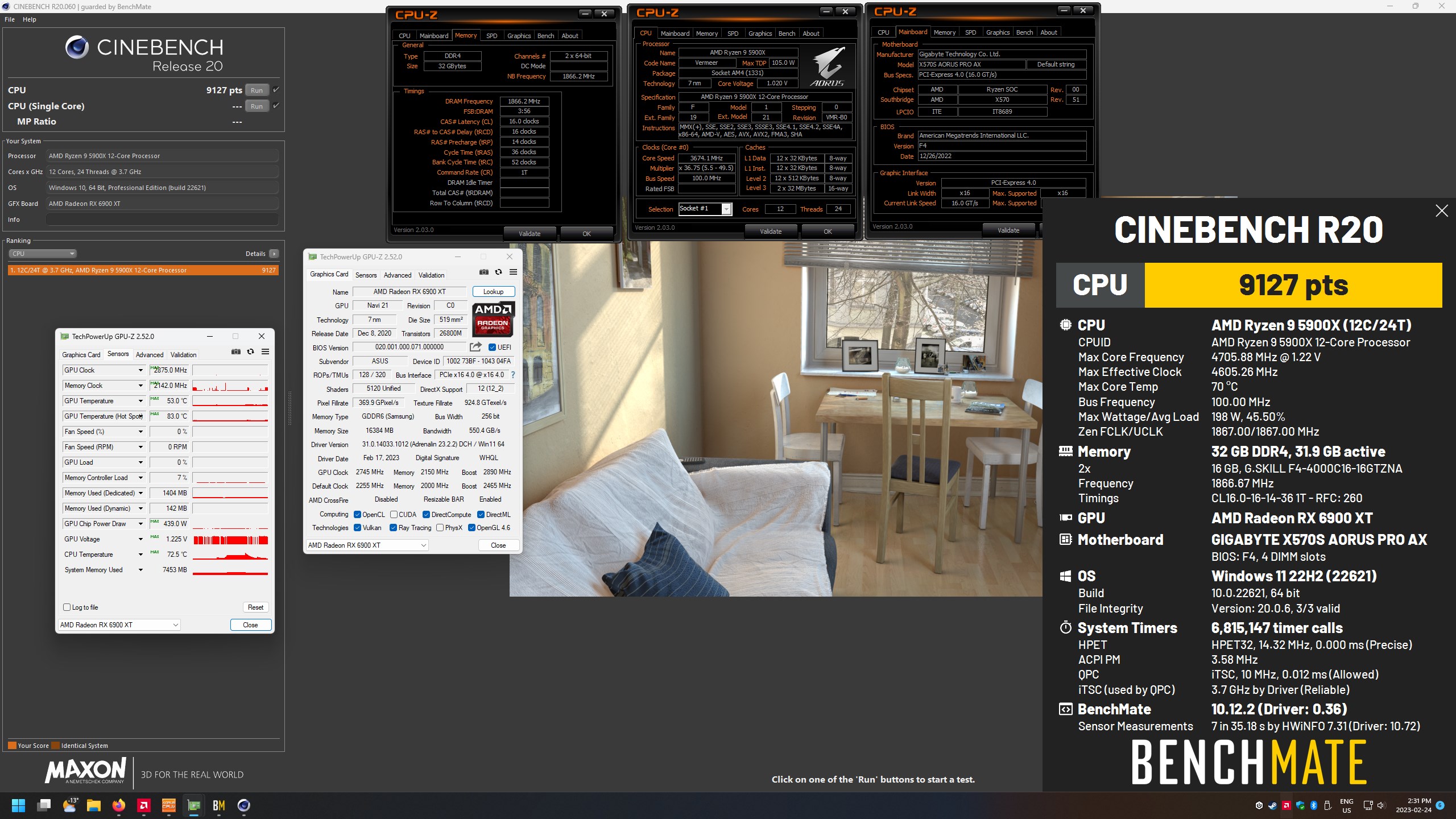Click the CPU Temperature sensor graph

pos(230,555)
